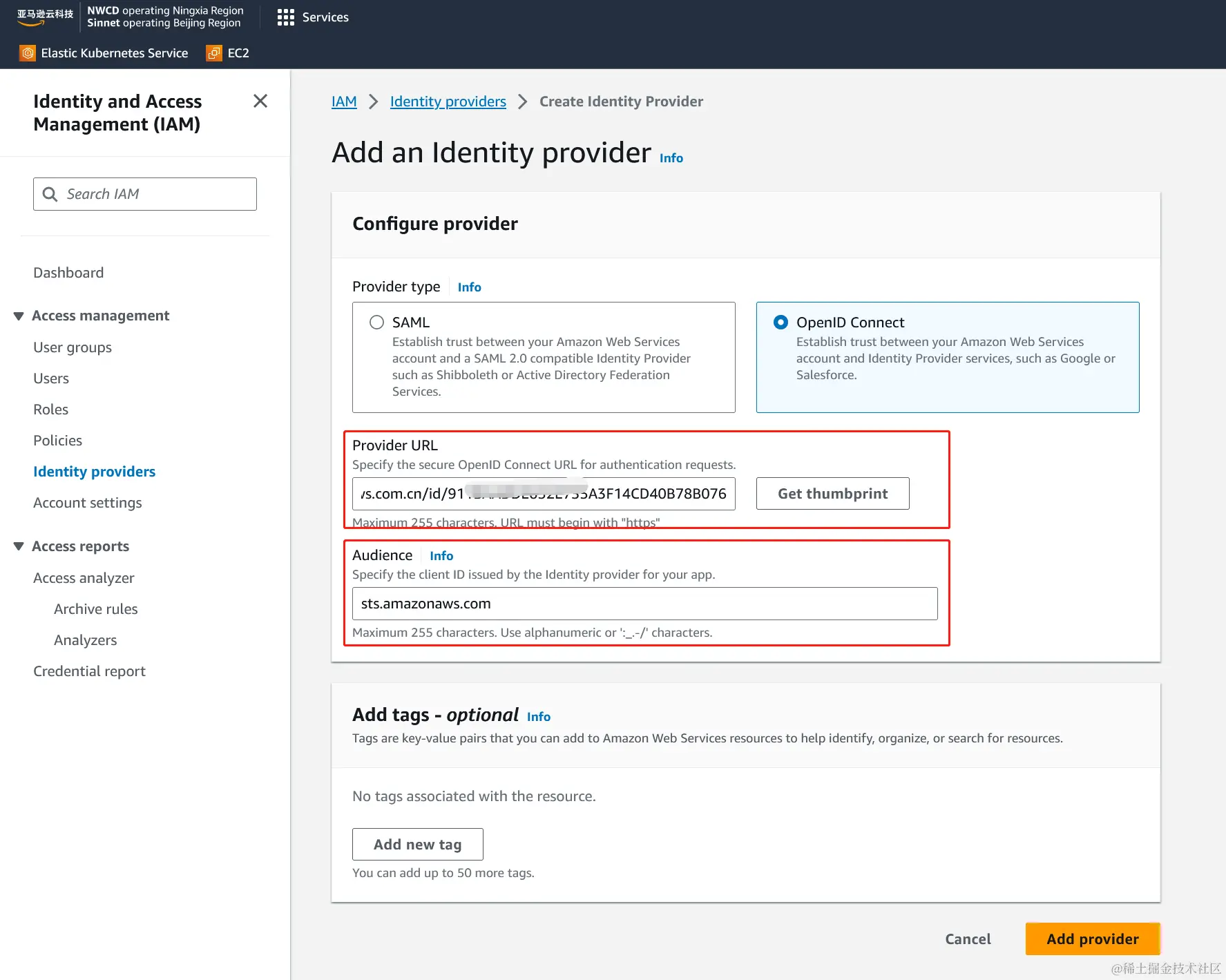
Task: Go to User groups
Action: (73, 347)
